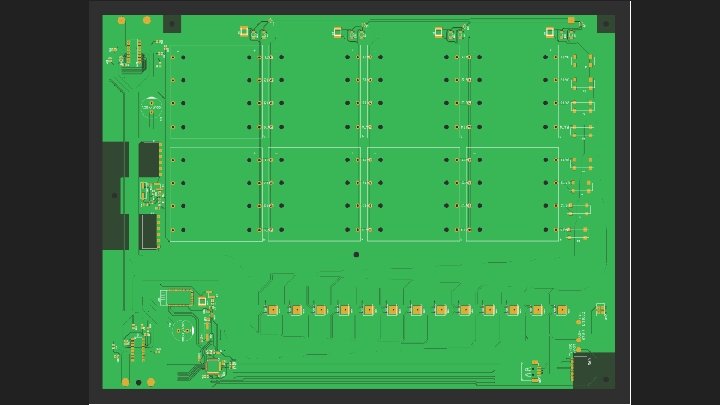Click the left gold pad at the bottom-left corner
This screenshot has height=405, width=720.
click(125, 382)
